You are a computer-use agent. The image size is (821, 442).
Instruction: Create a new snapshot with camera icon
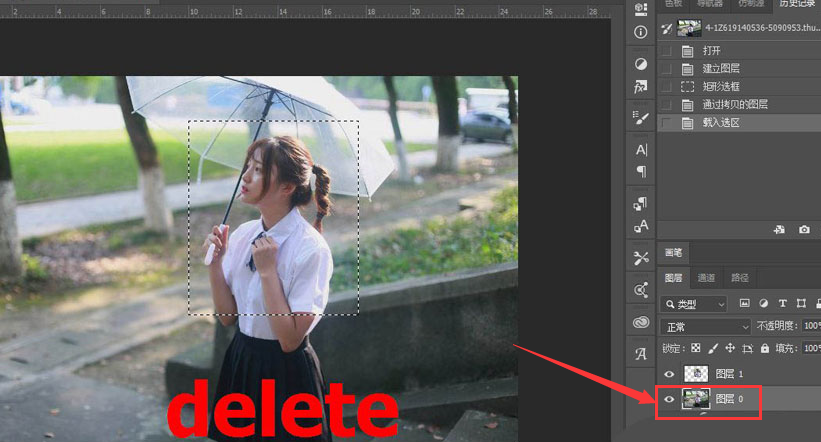click(x=804, y=229)
